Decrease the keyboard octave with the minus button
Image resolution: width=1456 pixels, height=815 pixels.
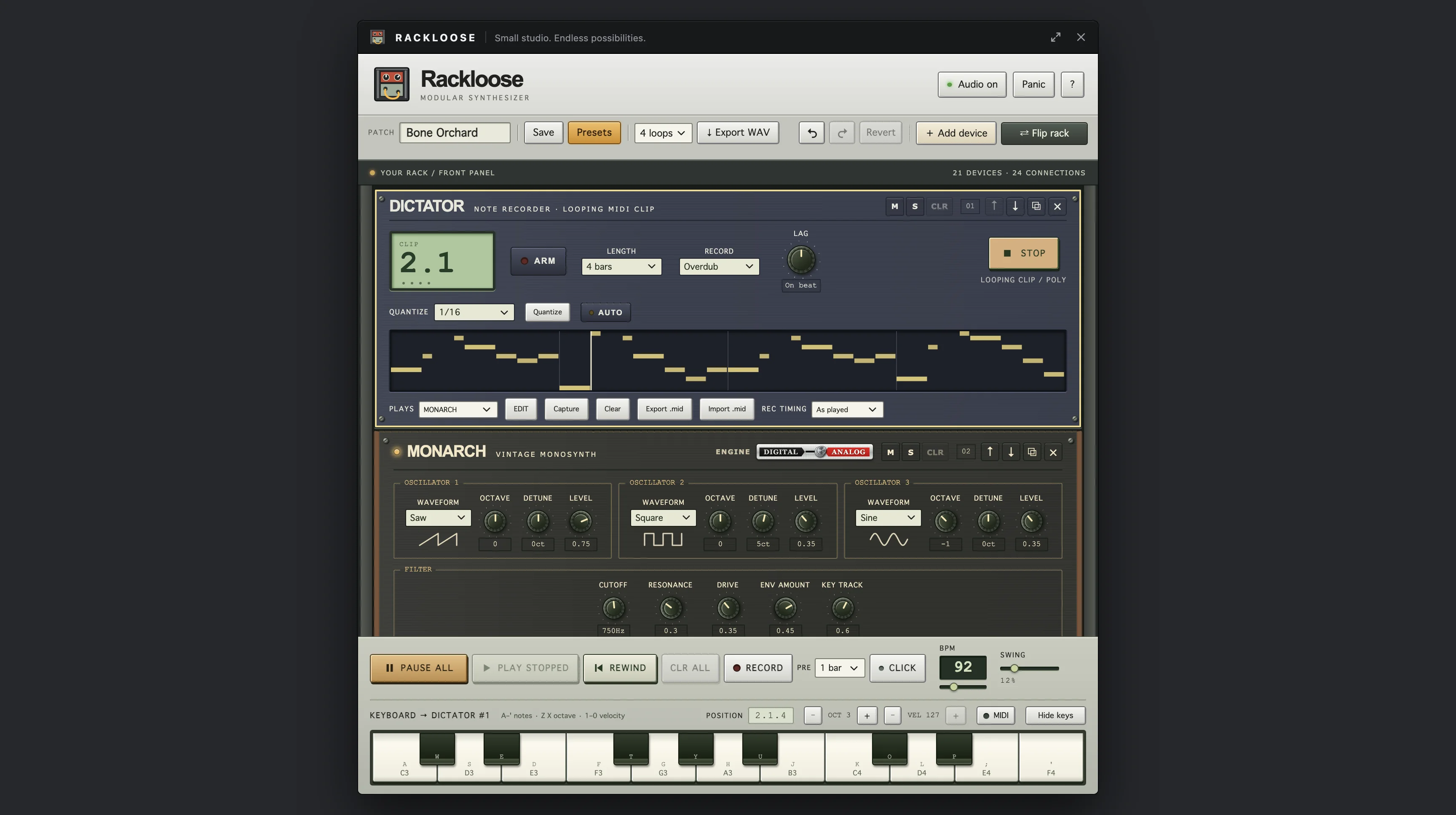813,716
